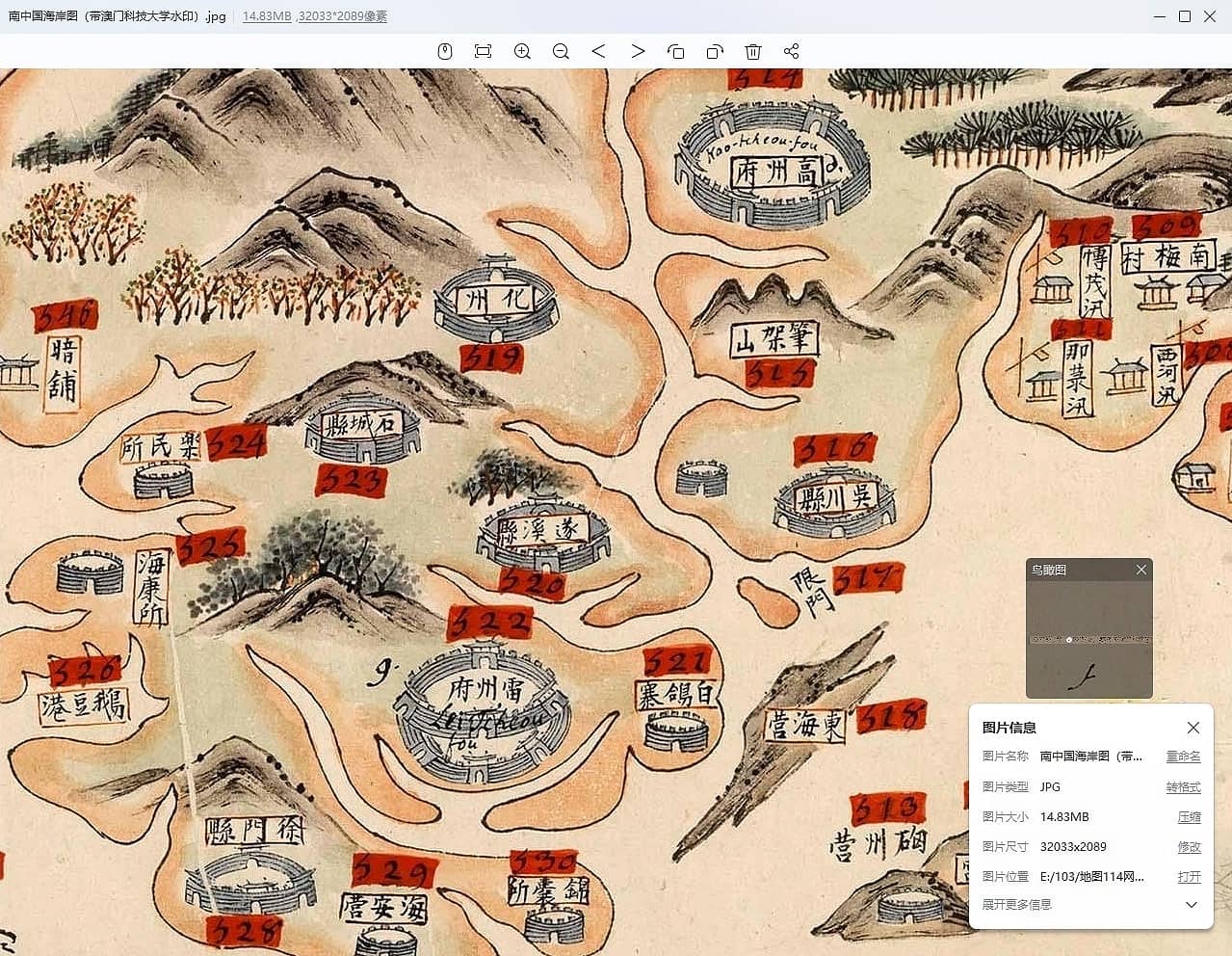Viewport: 1232px width, 956px height.
Task: Minimize the image viewer window
Action: 1159,16
